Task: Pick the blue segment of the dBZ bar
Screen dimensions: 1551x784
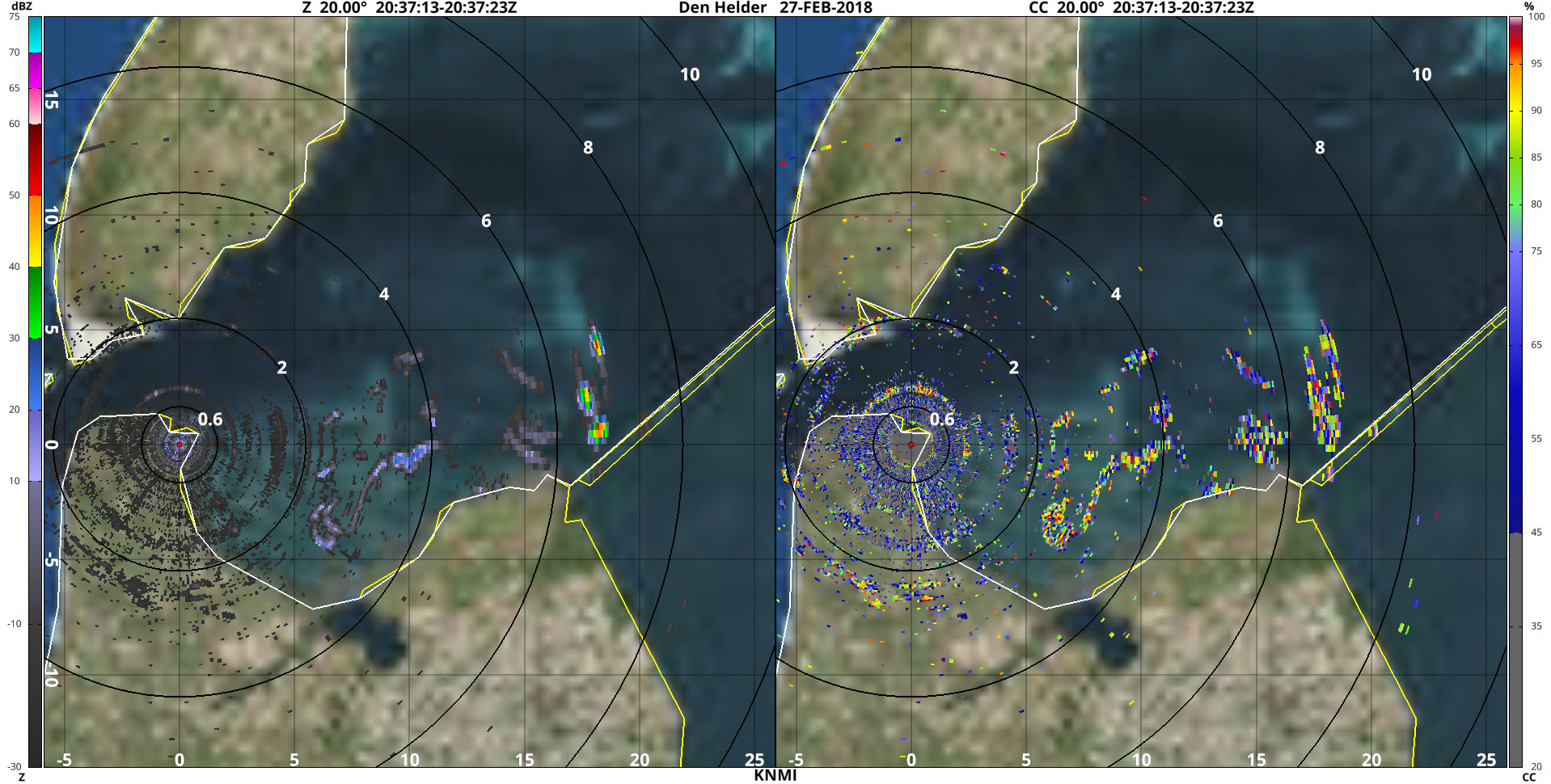Action: pyautogui.click(x=36, y=373)
